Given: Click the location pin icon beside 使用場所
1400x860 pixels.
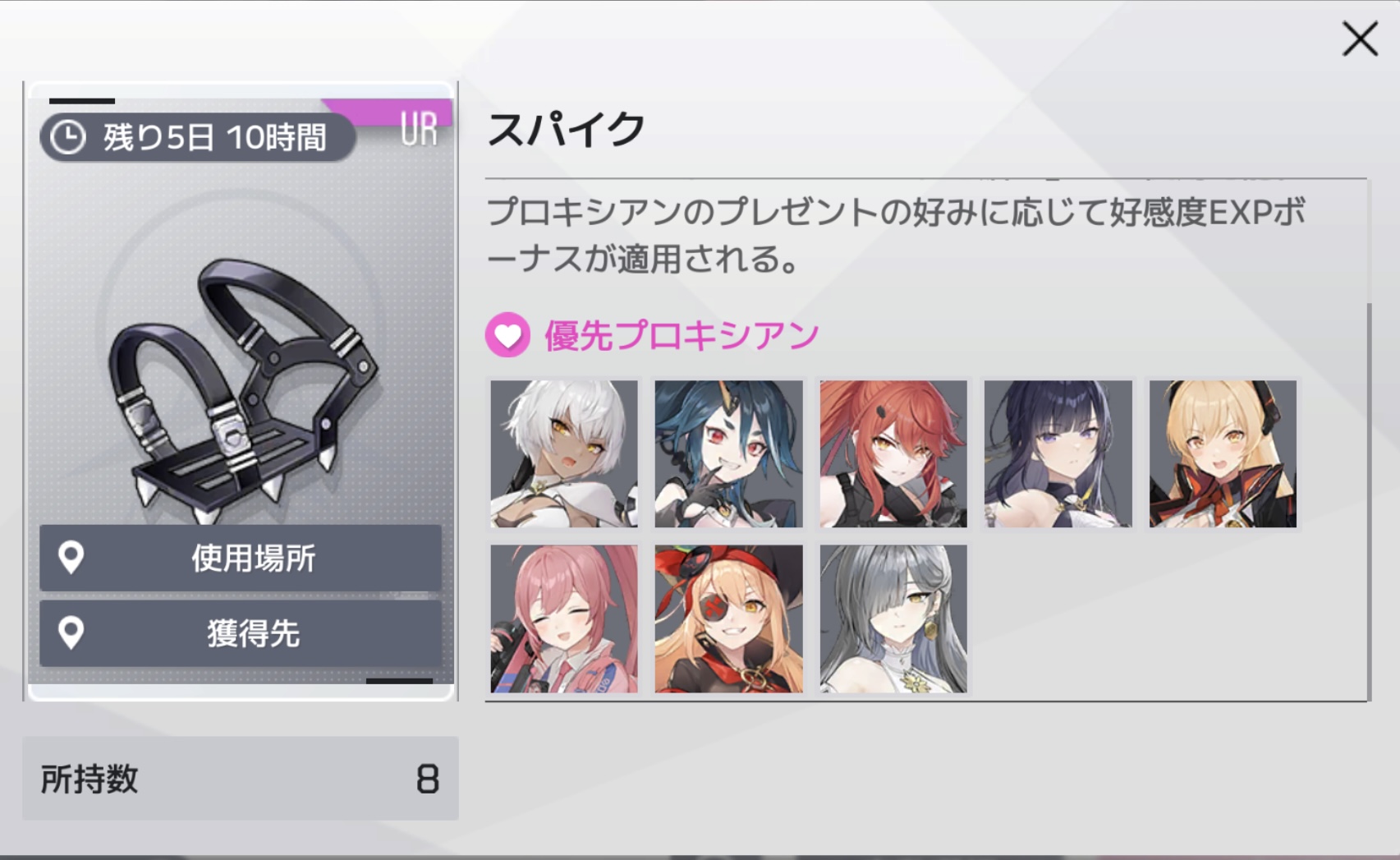Looking at the screenshot, I should point(71,558).
